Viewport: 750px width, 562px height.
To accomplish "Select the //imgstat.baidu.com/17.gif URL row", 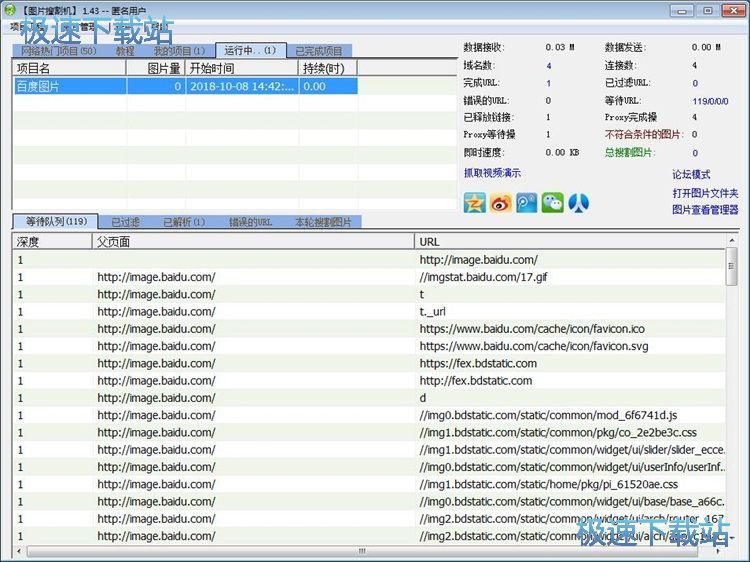I will pyautogui.click(x=369, y=277).
